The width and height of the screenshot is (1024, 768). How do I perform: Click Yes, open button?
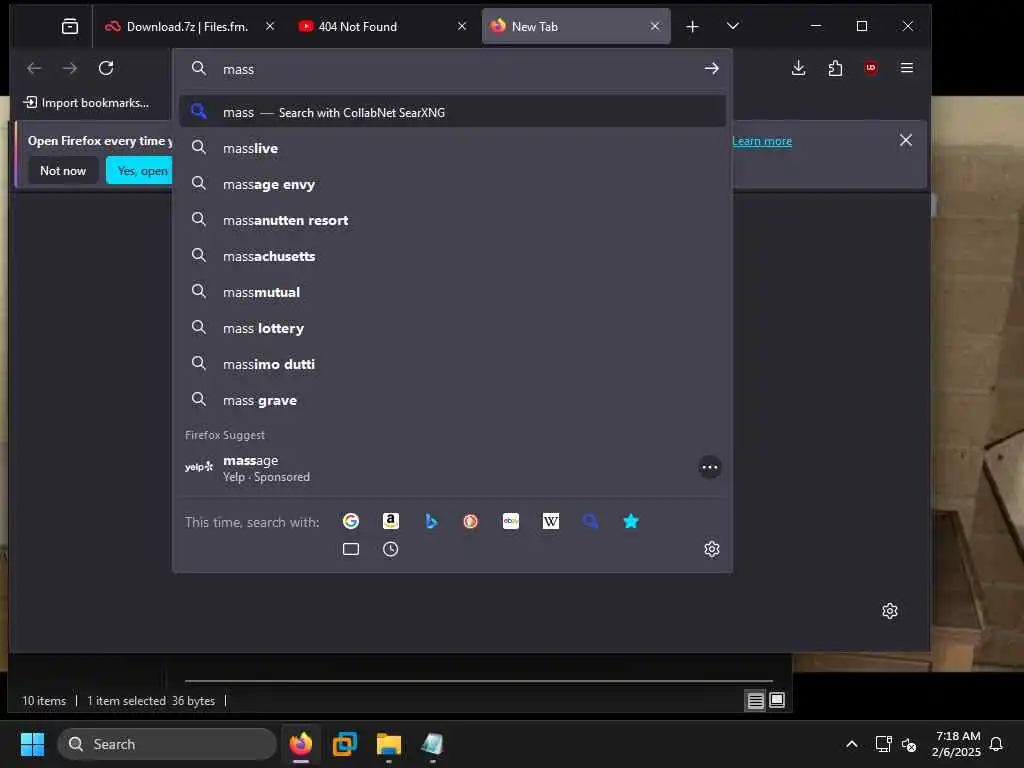[140, 170]
